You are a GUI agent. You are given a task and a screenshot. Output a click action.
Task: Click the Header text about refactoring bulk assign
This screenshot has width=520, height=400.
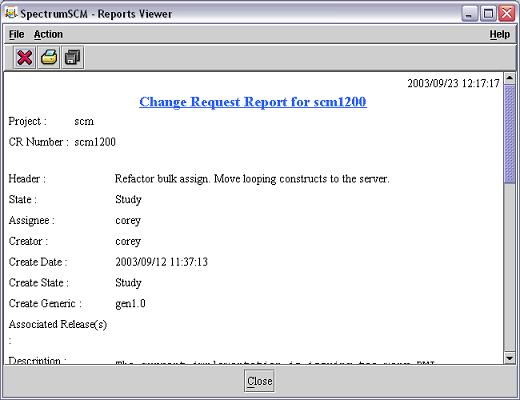coord(252,179)
